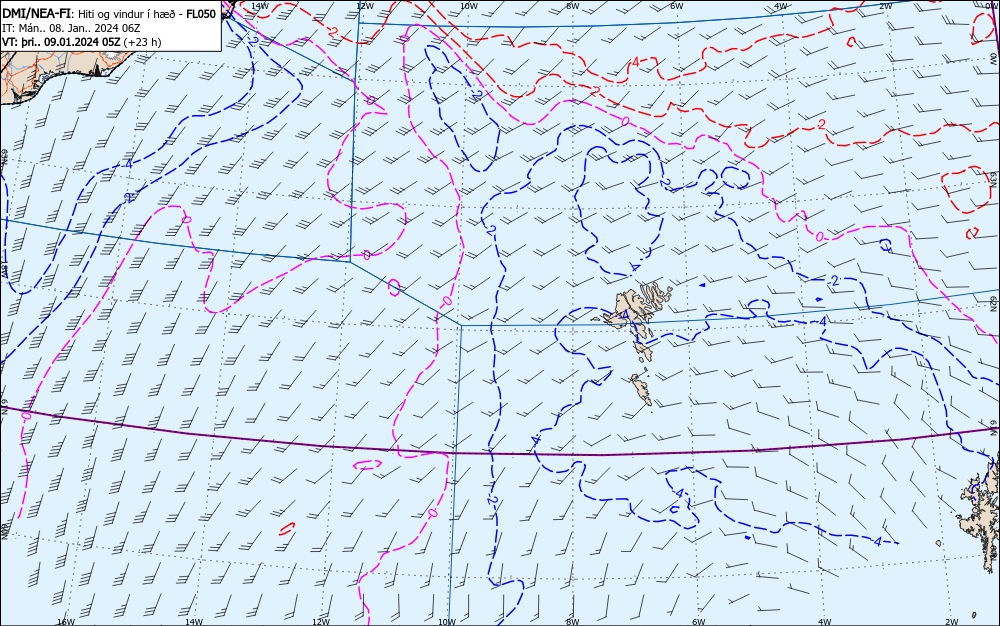Image resolution: width=1000 pixels, height=626 pixels.
Task: Click the '(+23 h)' forecast offset text
Action: coord(141,42)
